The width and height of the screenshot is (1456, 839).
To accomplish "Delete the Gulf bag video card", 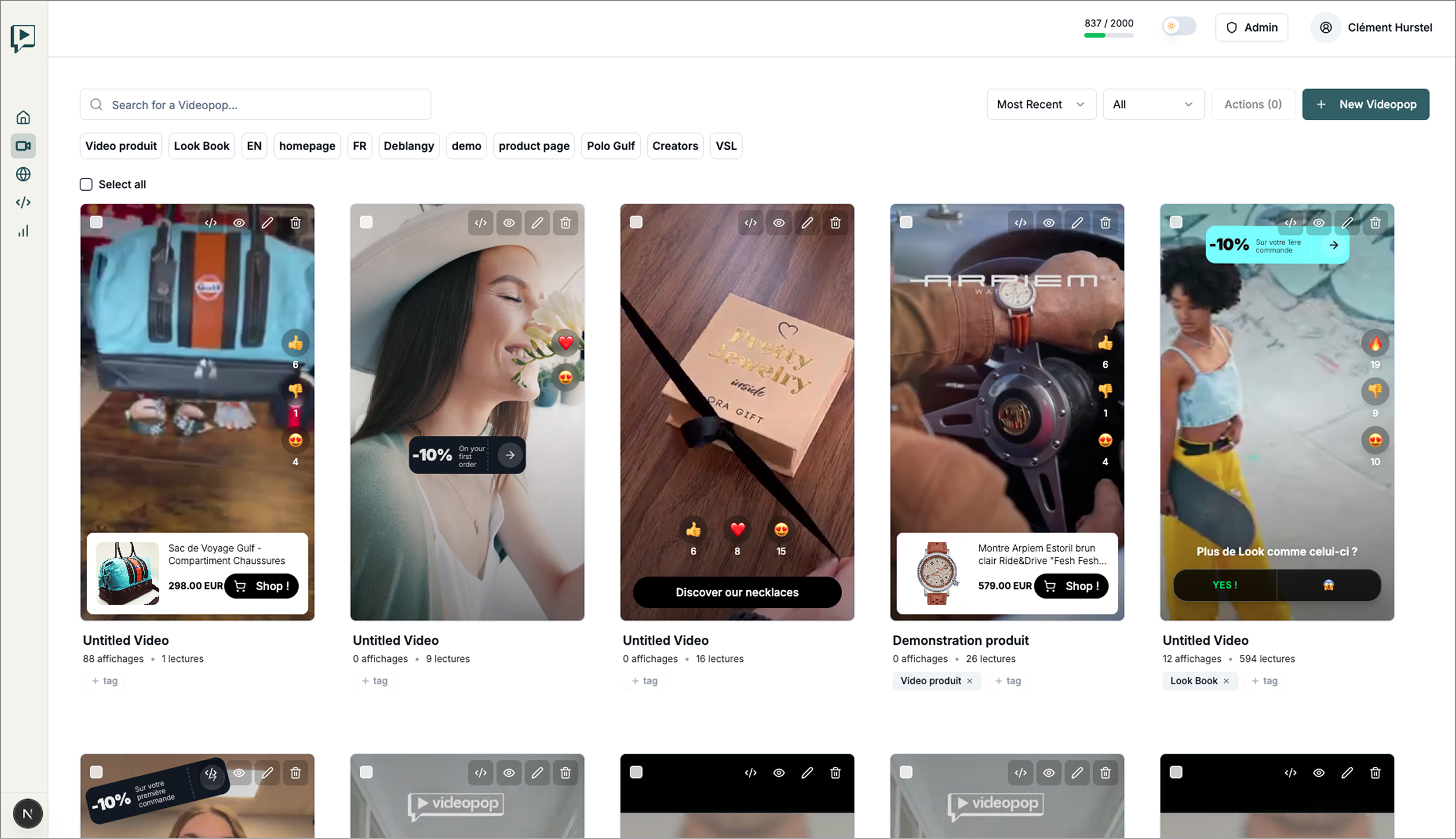I will 295,223.
